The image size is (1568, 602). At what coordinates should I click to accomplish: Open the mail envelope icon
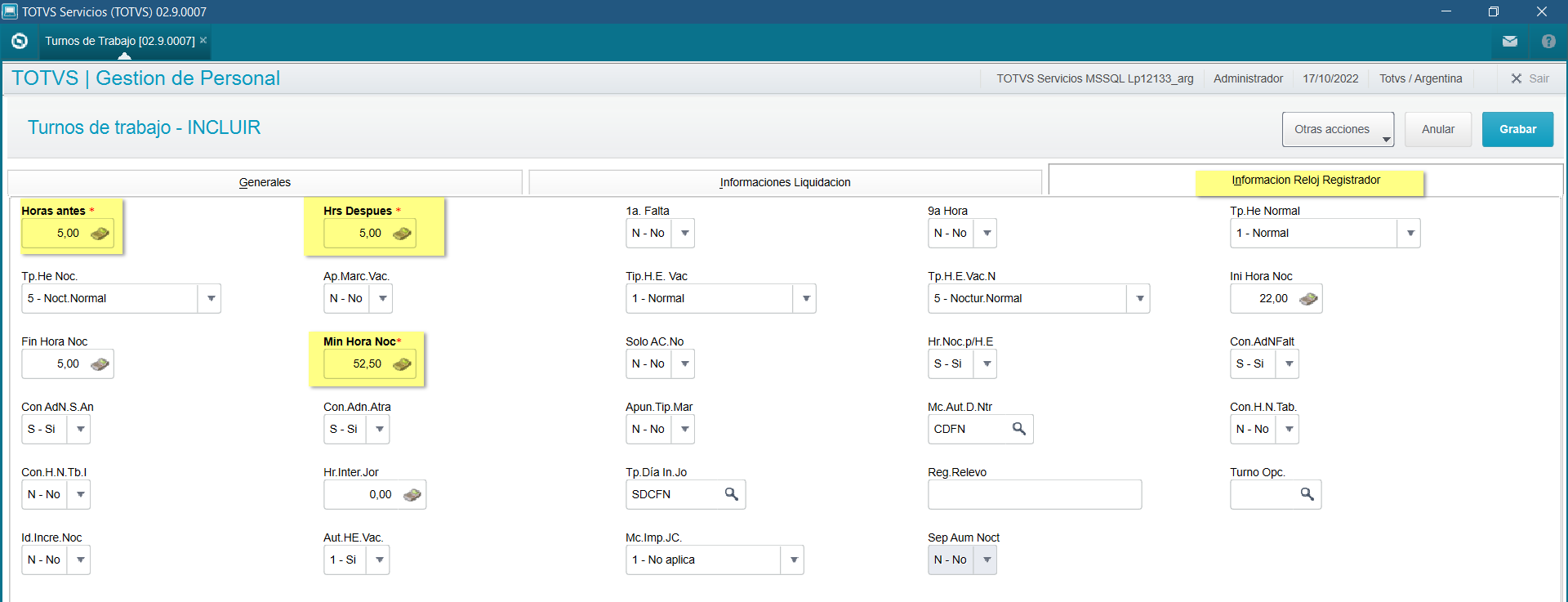[x=1510, y=41]
